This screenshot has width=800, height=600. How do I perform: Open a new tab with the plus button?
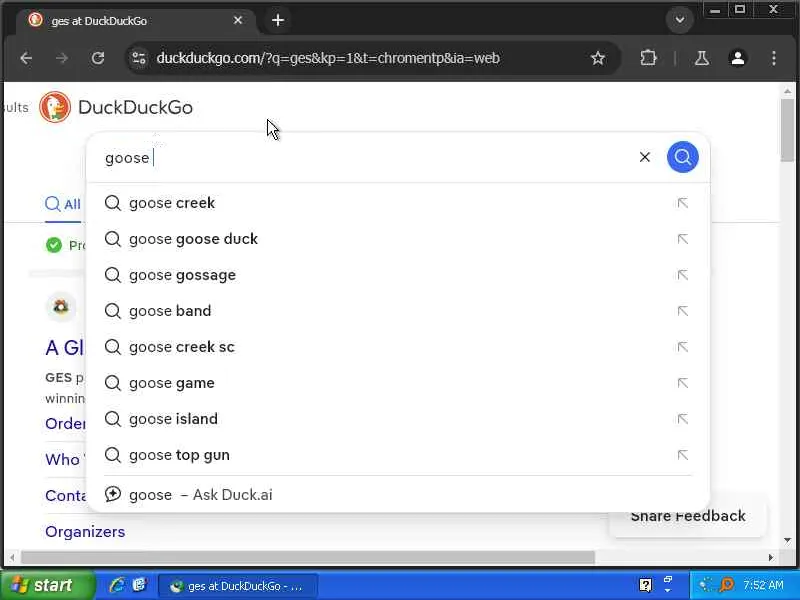278,20
